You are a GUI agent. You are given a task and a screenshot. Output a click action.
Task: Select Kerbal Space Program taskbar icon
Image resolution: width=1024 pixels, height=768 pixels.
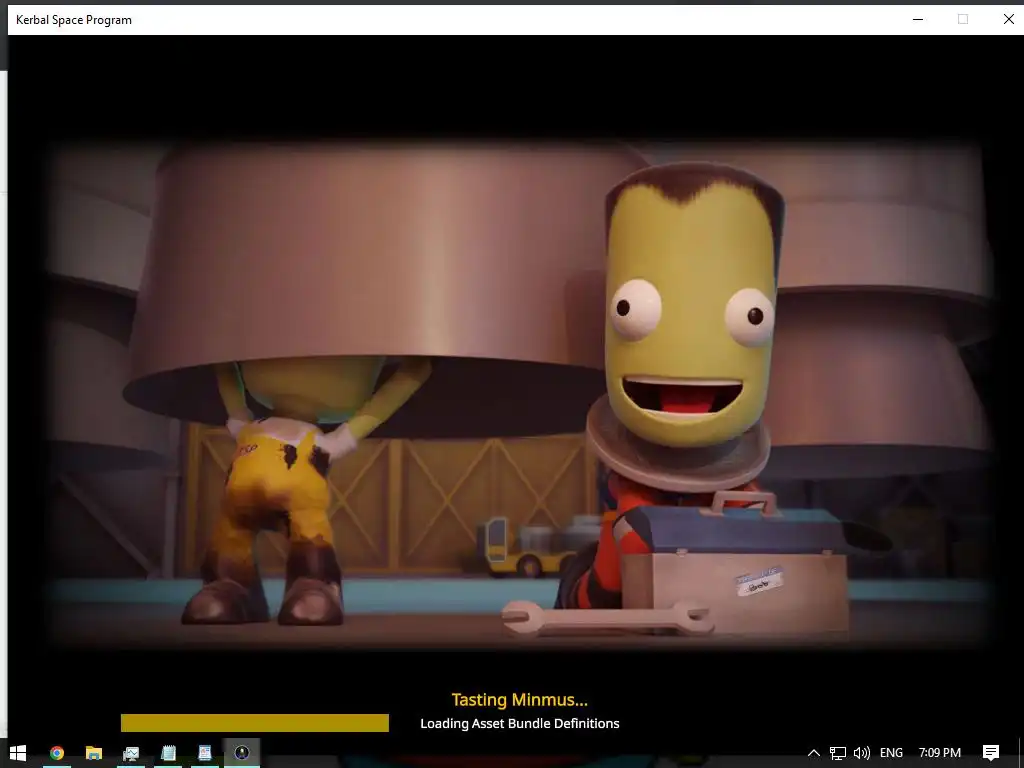click(242, 753)
